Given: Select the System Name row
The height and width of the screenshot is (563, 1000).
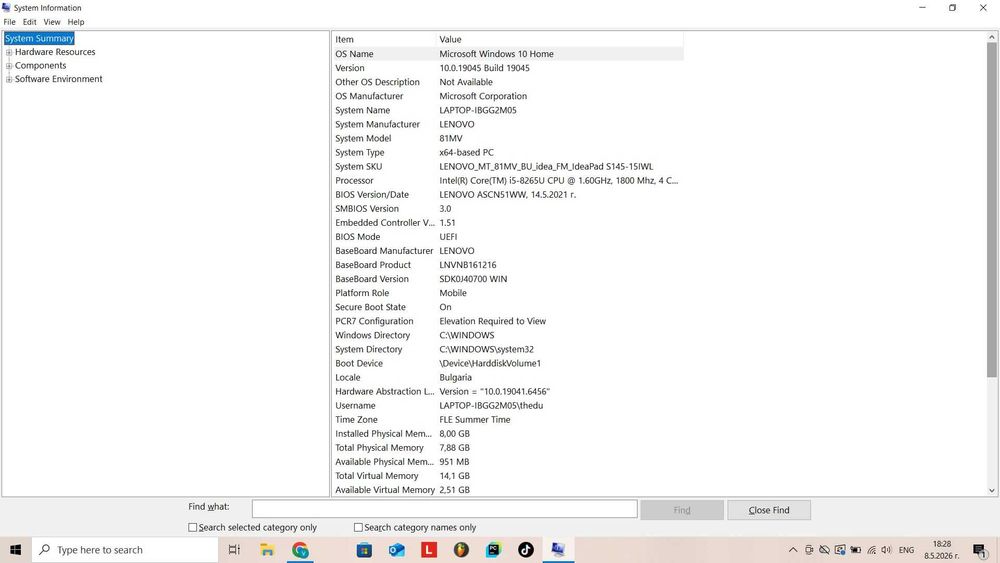Looking at the screenshot, I should pyautogui.click(x=508, y=110).
